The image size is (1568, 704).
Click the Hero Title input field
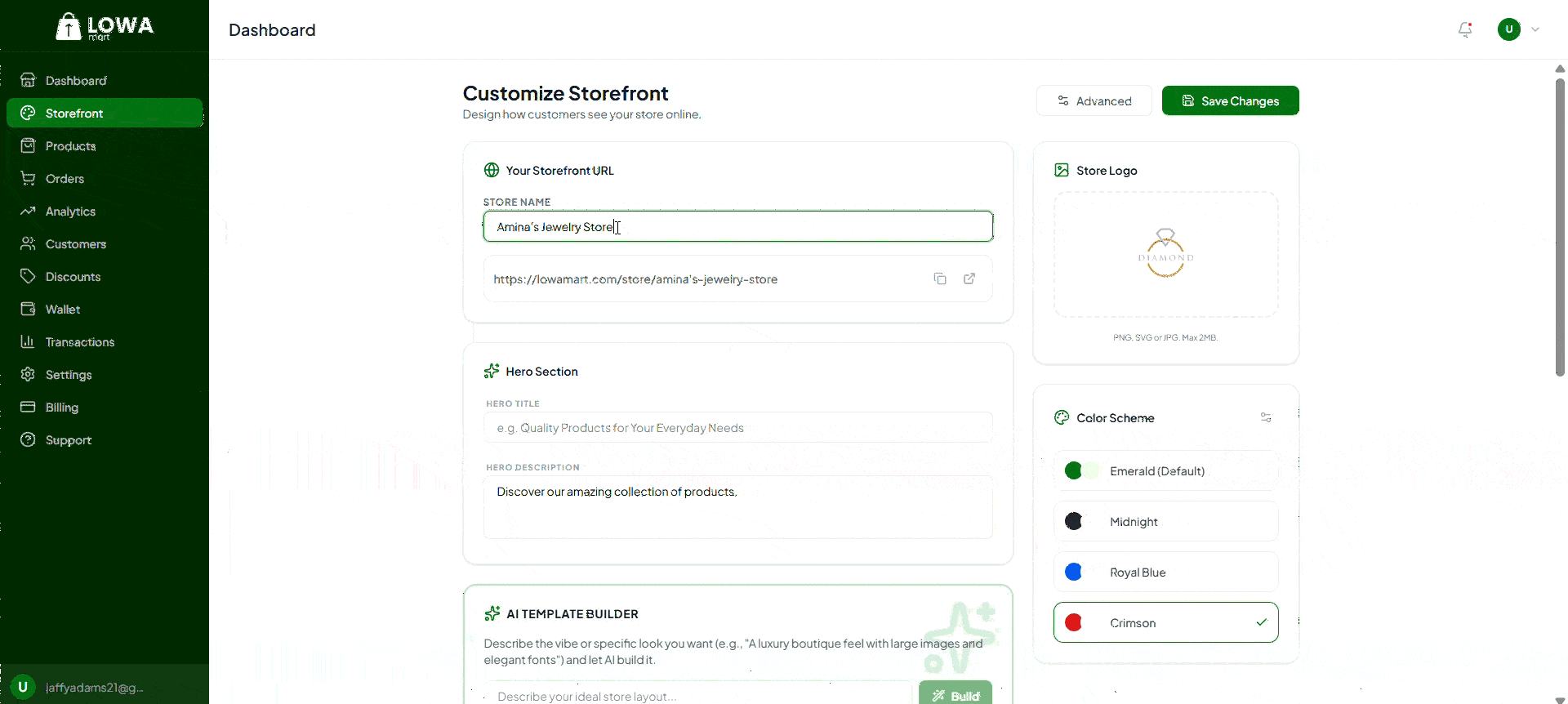pyautogui.click(x=737, y=427)
